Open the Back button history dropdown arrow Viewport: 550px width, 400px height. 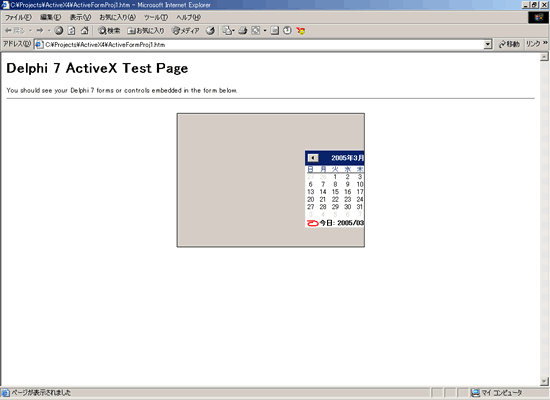(x=30, y=31)
